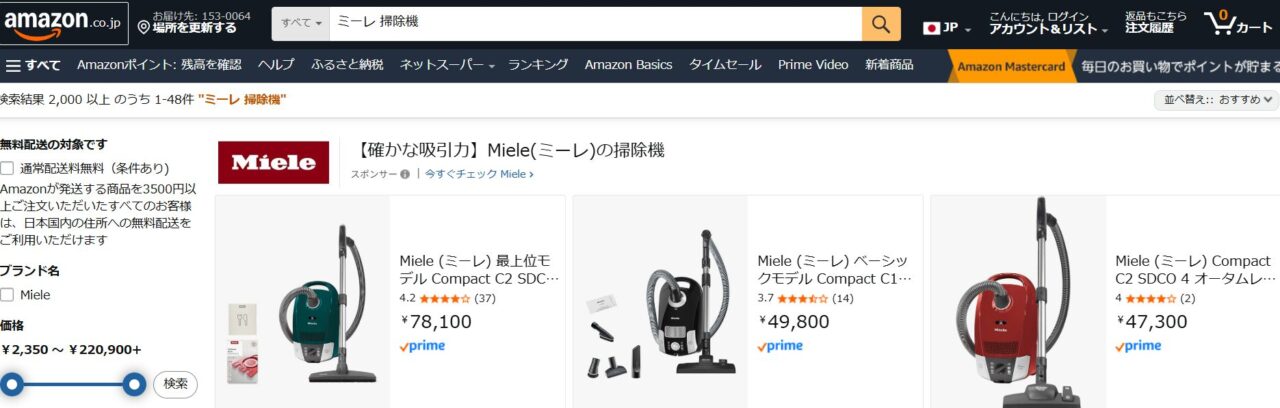Click the orange search magnifier button
Screen dimensions: 1280x408
[x=881, y=23]
